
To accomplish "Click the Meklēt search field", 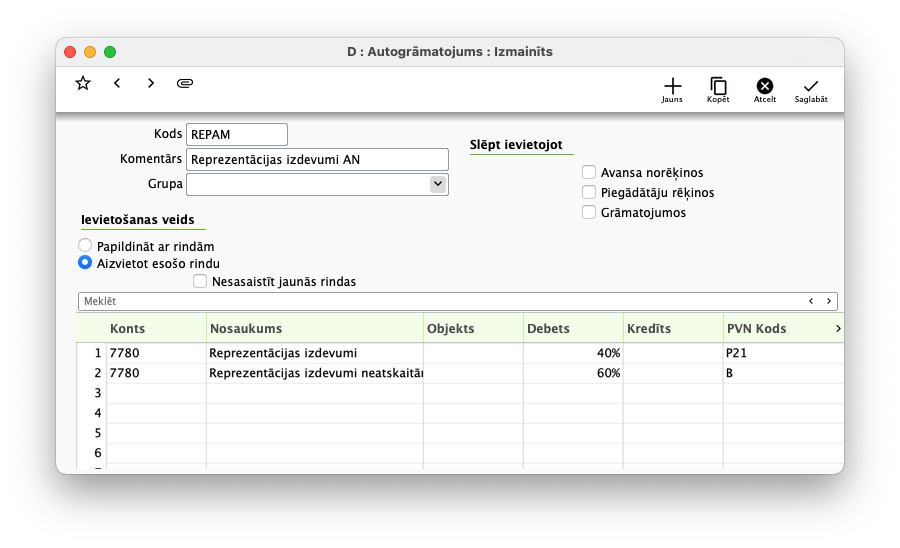I will [x=440, y=301].
